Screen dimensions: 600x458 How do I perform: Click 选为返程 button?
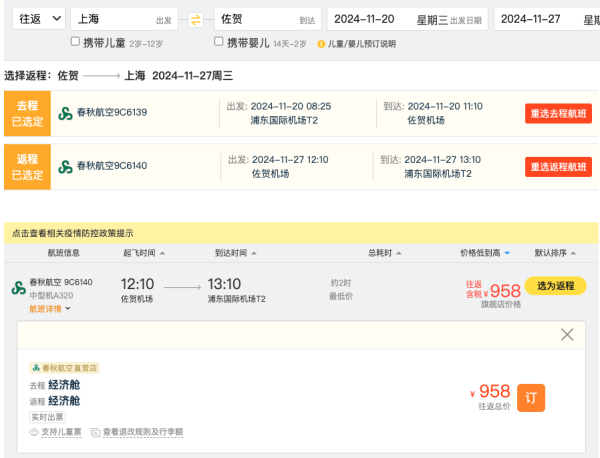click(555, 286)
